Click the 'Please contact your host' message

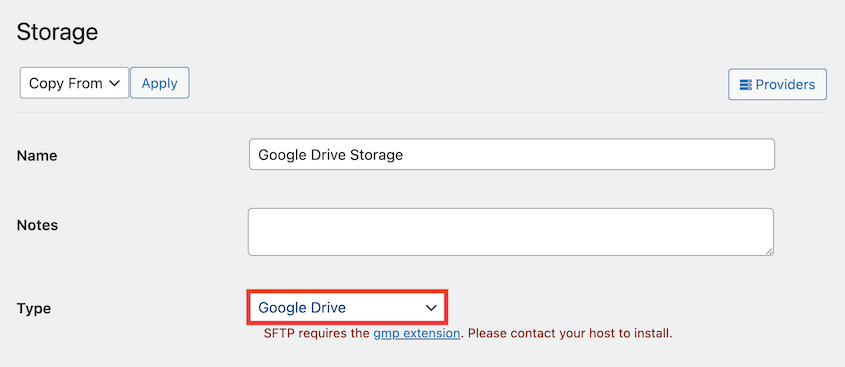pos(570,333)
